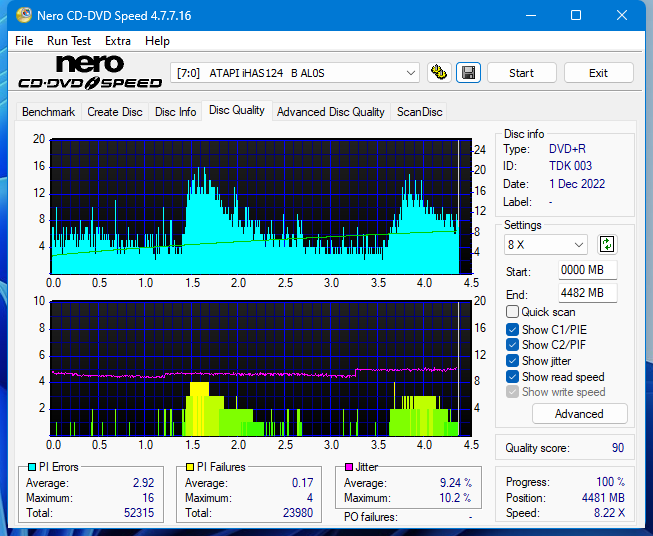
Task: Click PI Errors maximum 16
Action: pyautogui.click(x=148, y=498)
